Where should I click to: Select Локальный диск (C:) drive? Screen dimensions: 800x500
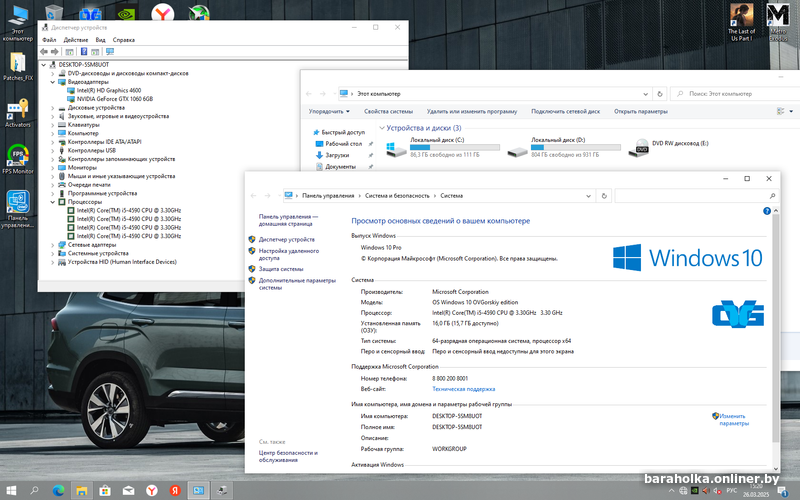[443, 147]
